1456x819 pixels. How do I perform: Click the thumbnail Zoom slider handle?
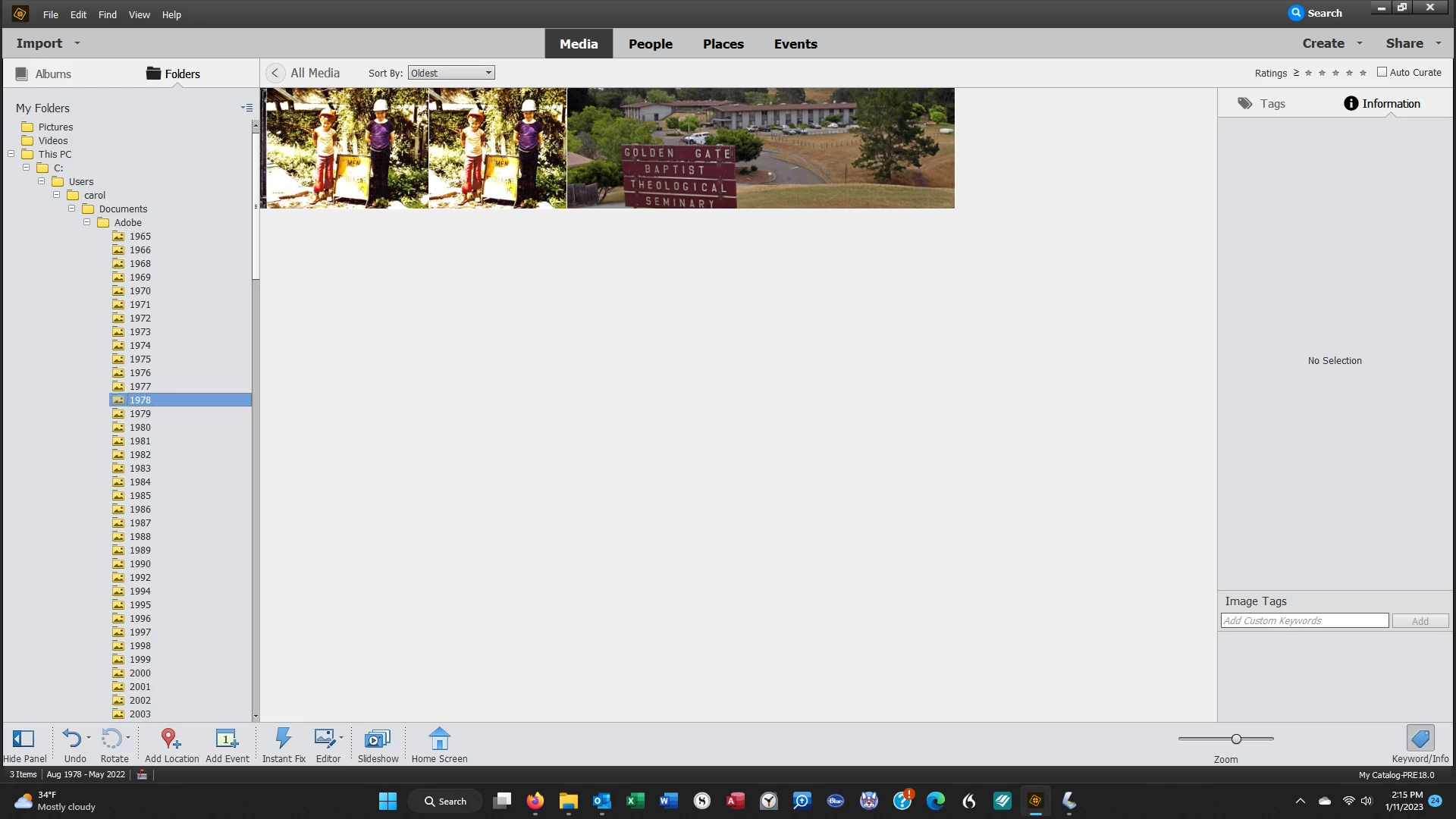pos(1236,739)
